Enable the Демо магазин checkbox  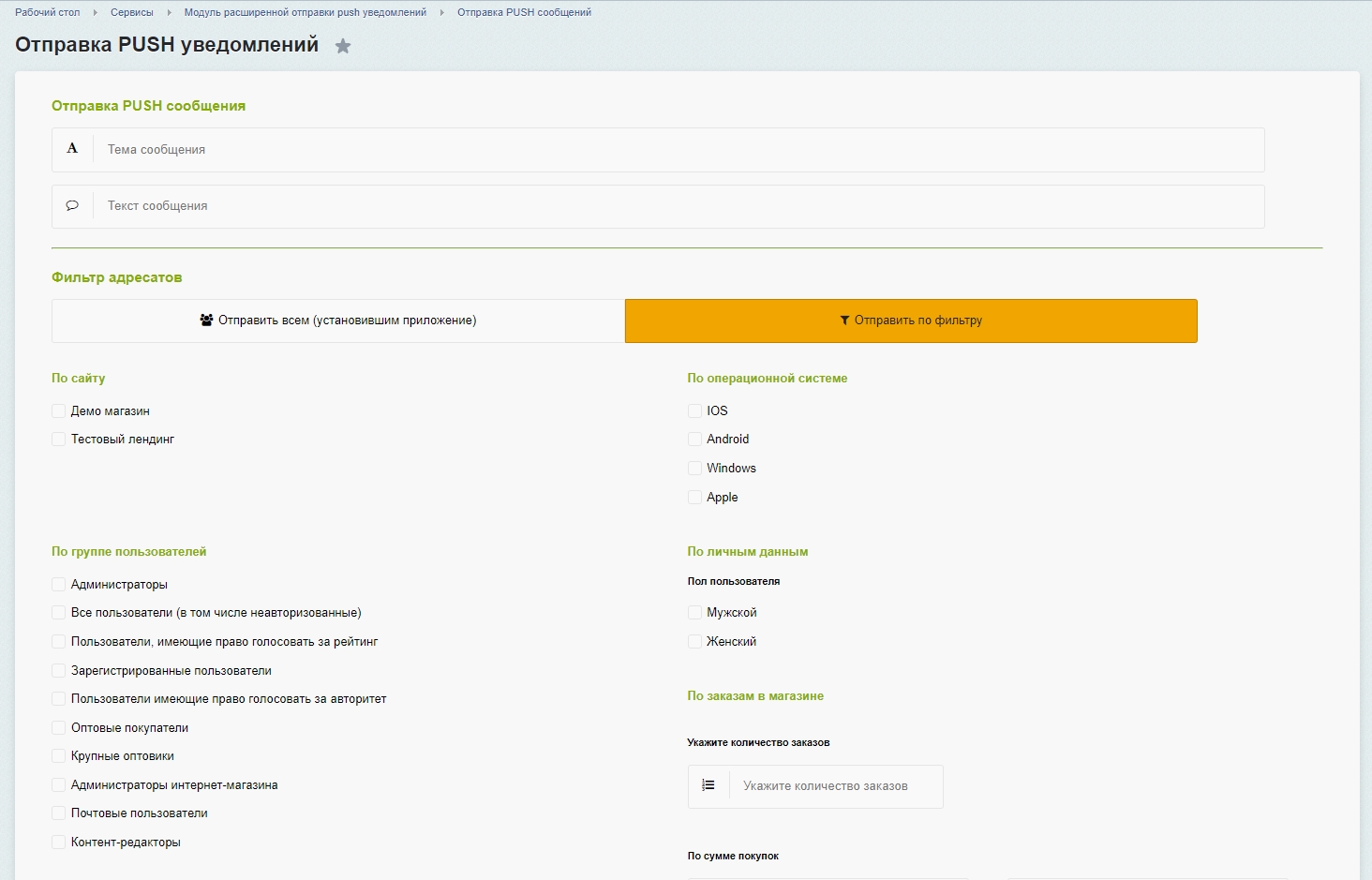click(x=59, y=411)
